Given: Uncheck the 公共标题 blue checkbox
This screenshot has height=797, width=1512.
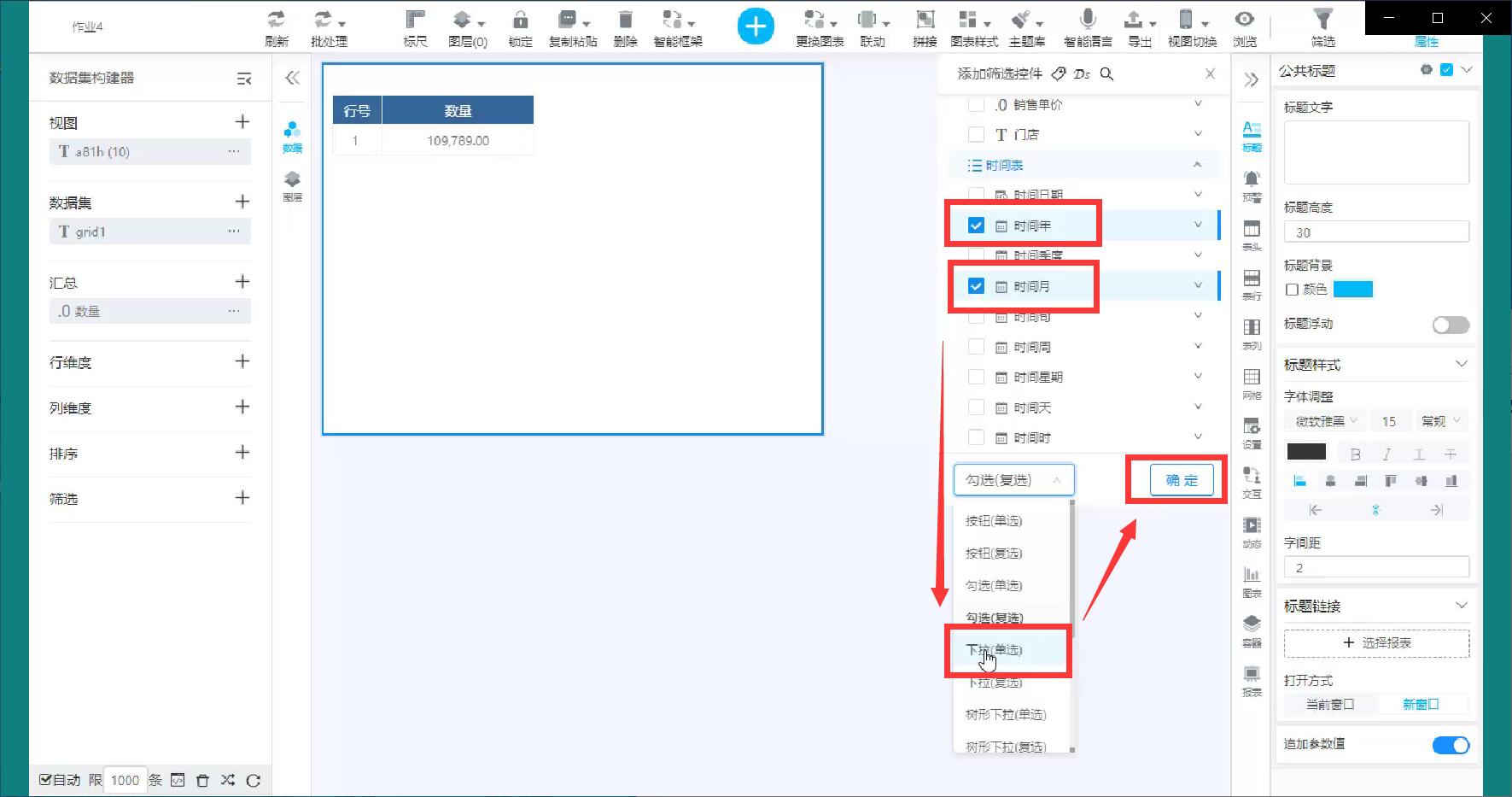Looking at the screenshot, I should (x=1446, y=70).
